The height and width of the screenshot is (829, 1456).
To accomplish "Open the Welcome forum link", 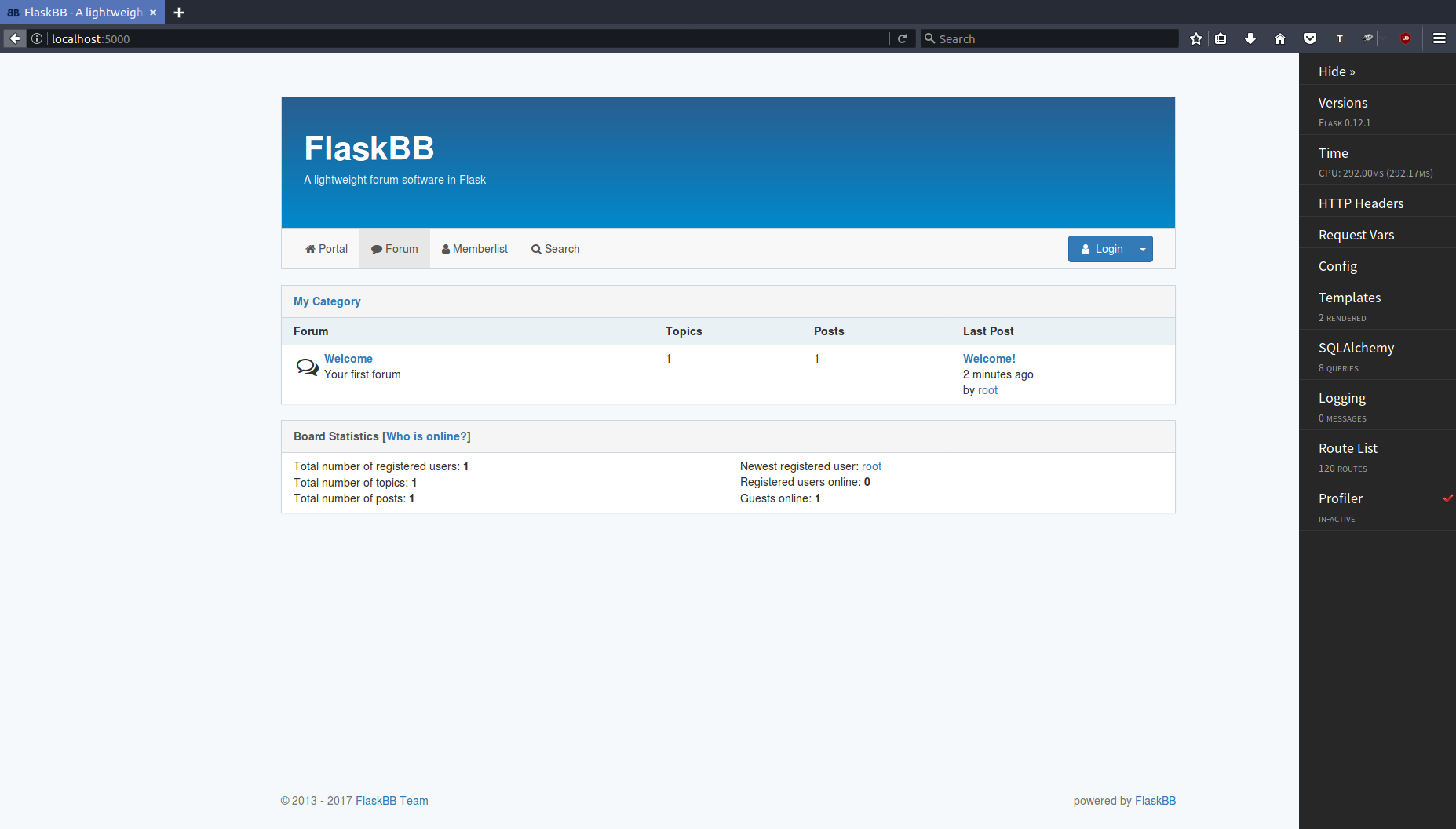I will click(348, 359).
